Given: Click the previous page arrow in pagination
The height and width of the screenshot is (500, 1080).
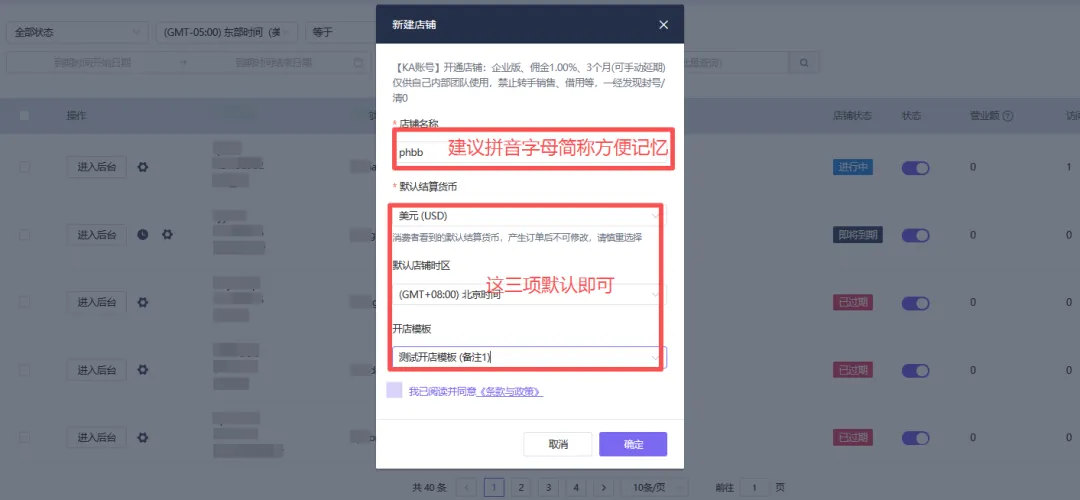Looking at the screenshot, I should pos(466,487).
